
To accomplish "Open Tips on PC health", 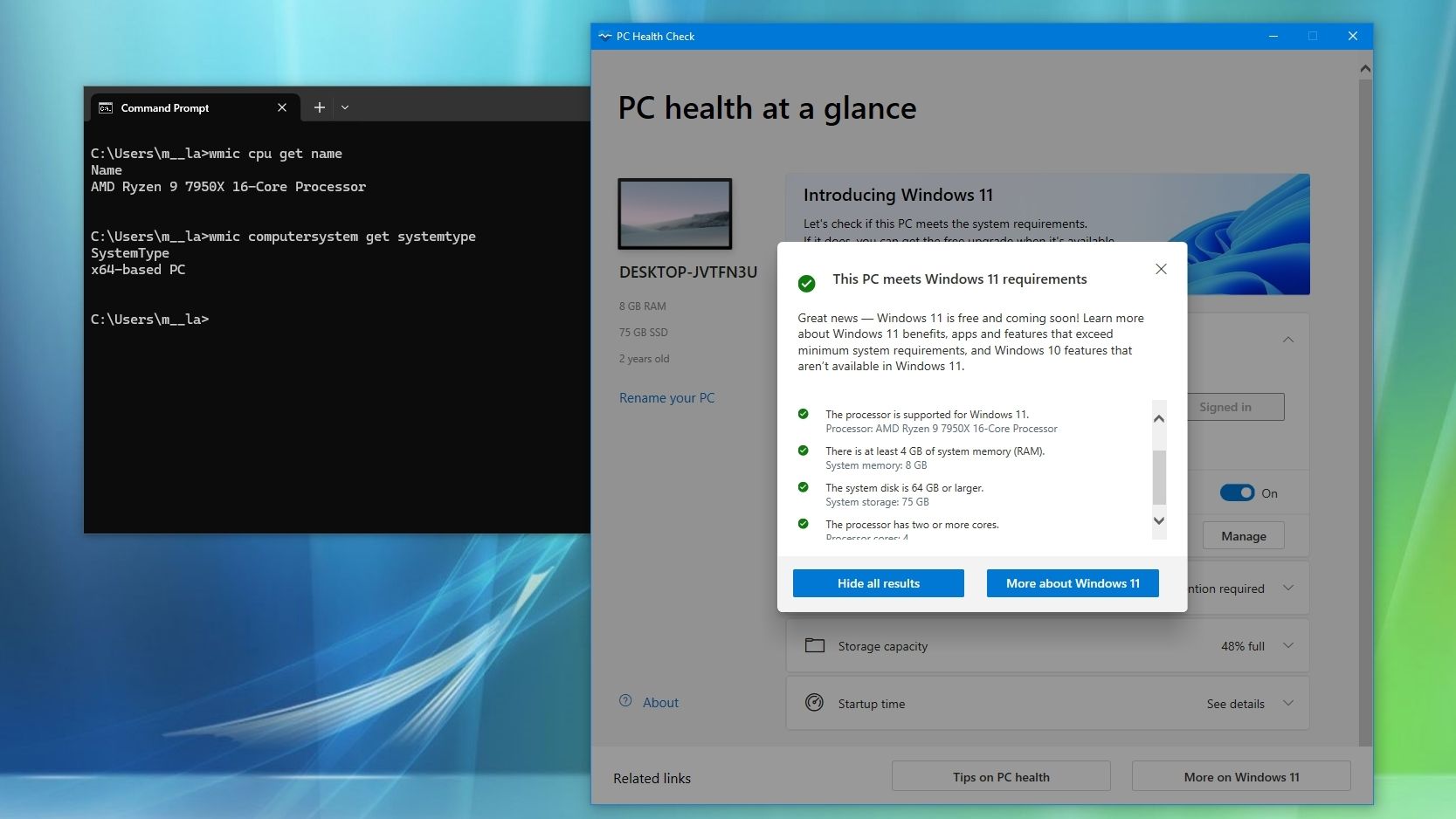I will (1001, 776).
